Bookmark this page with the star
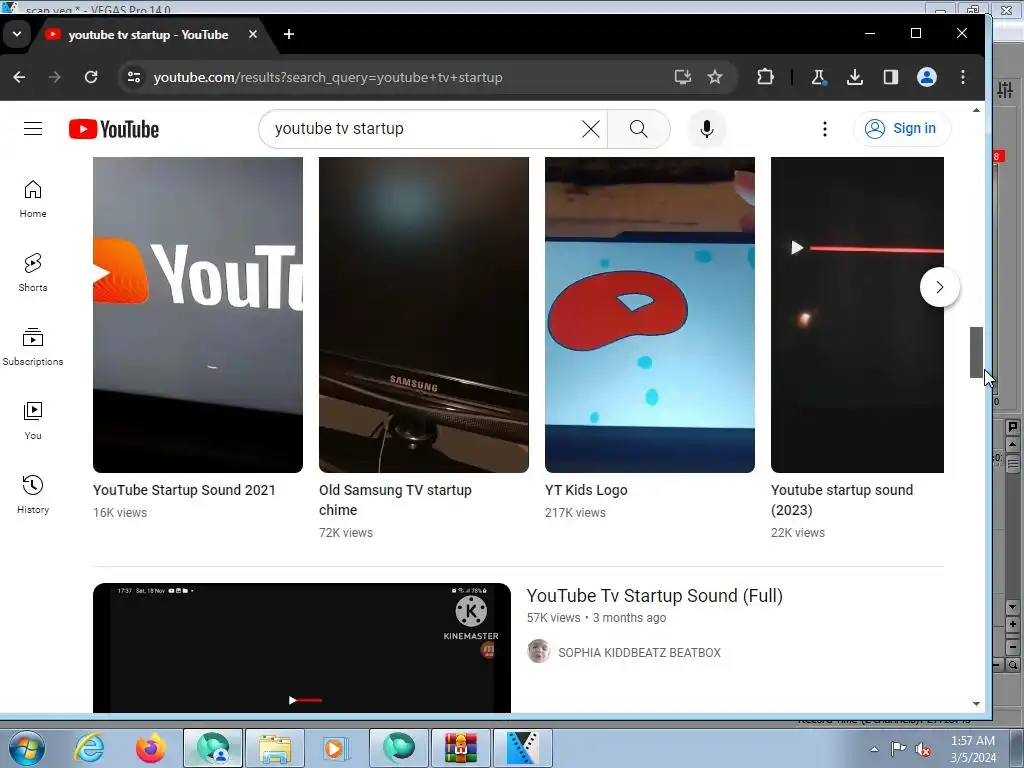 click(715, 77)
